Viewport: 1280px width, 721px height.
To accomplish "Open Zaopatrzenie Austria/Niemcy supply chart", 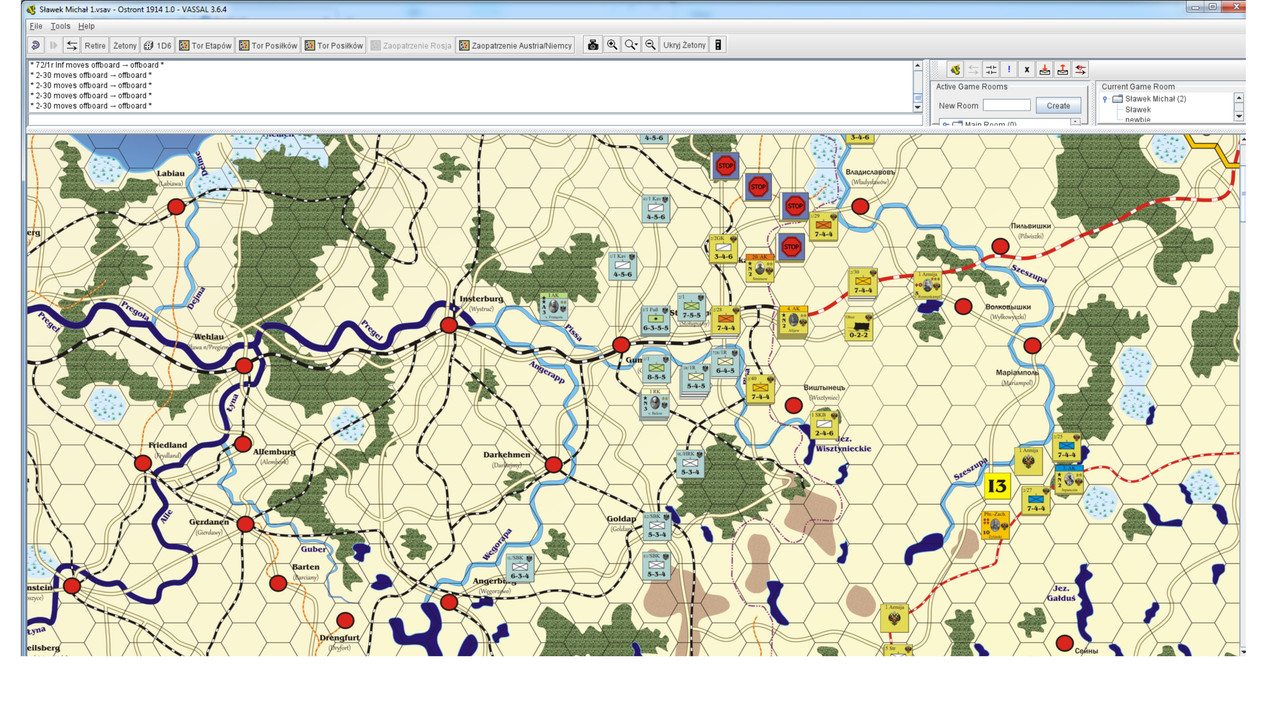I will pyautogui.click(x=516, y=45).
